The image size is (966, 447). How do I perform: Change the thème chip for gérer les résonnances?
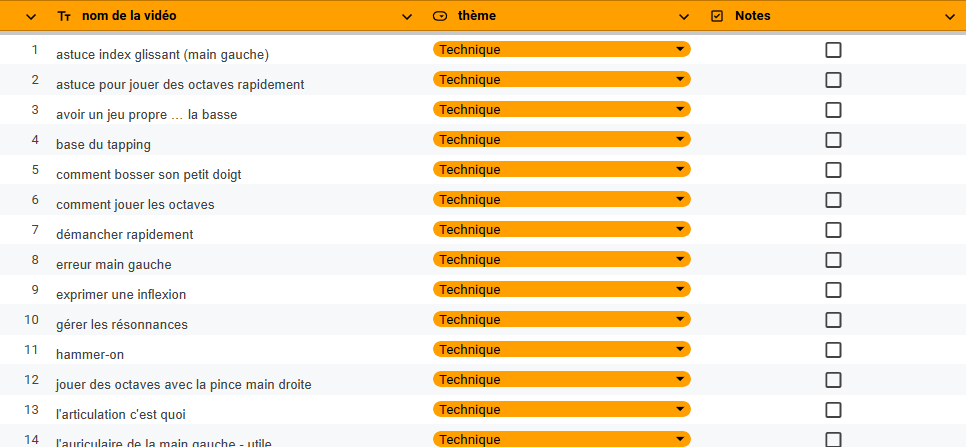click(562, 320)
